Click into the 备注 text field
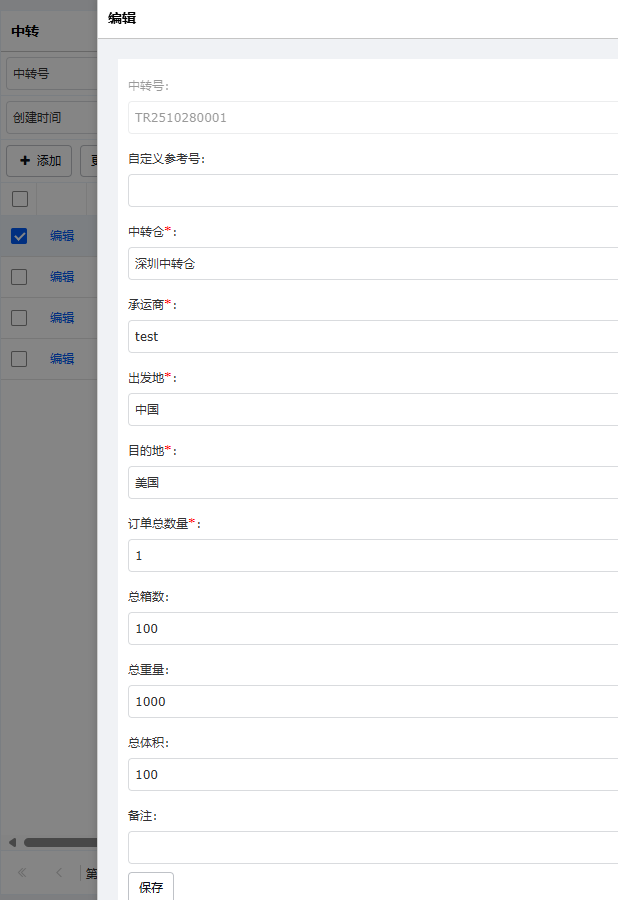 coord(372,848)
